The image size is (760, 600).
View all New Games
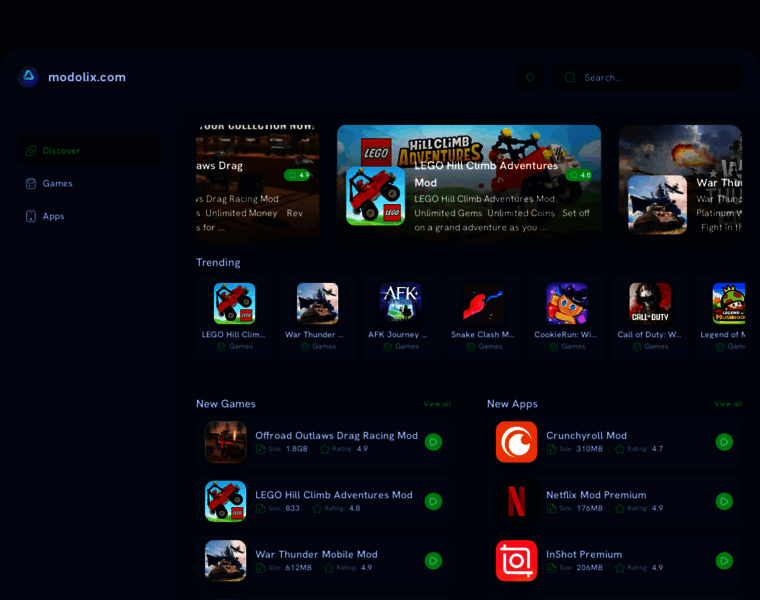437,404
